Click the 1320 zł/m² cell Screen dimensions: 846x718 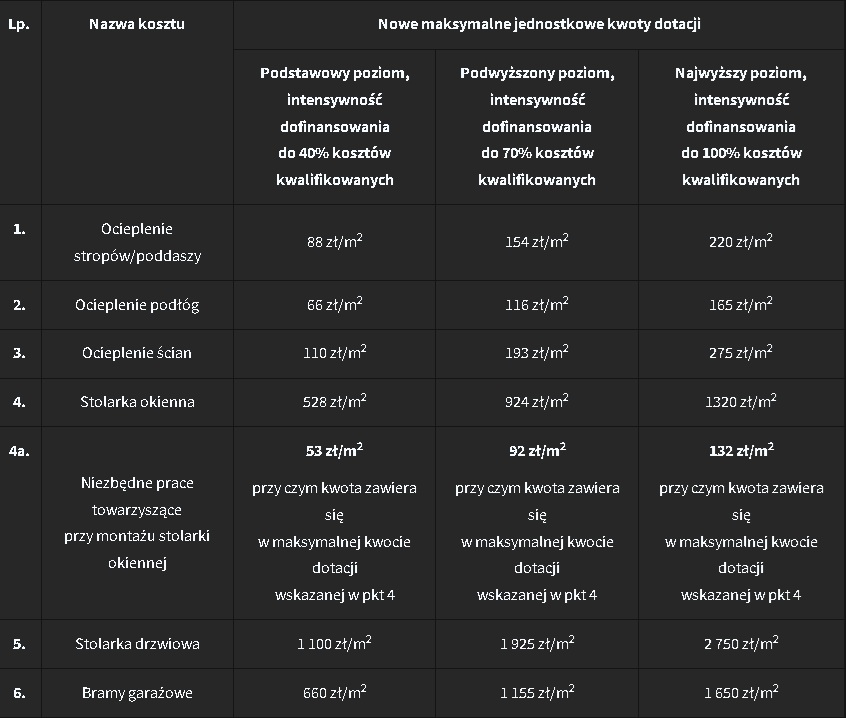pos(741,401)
